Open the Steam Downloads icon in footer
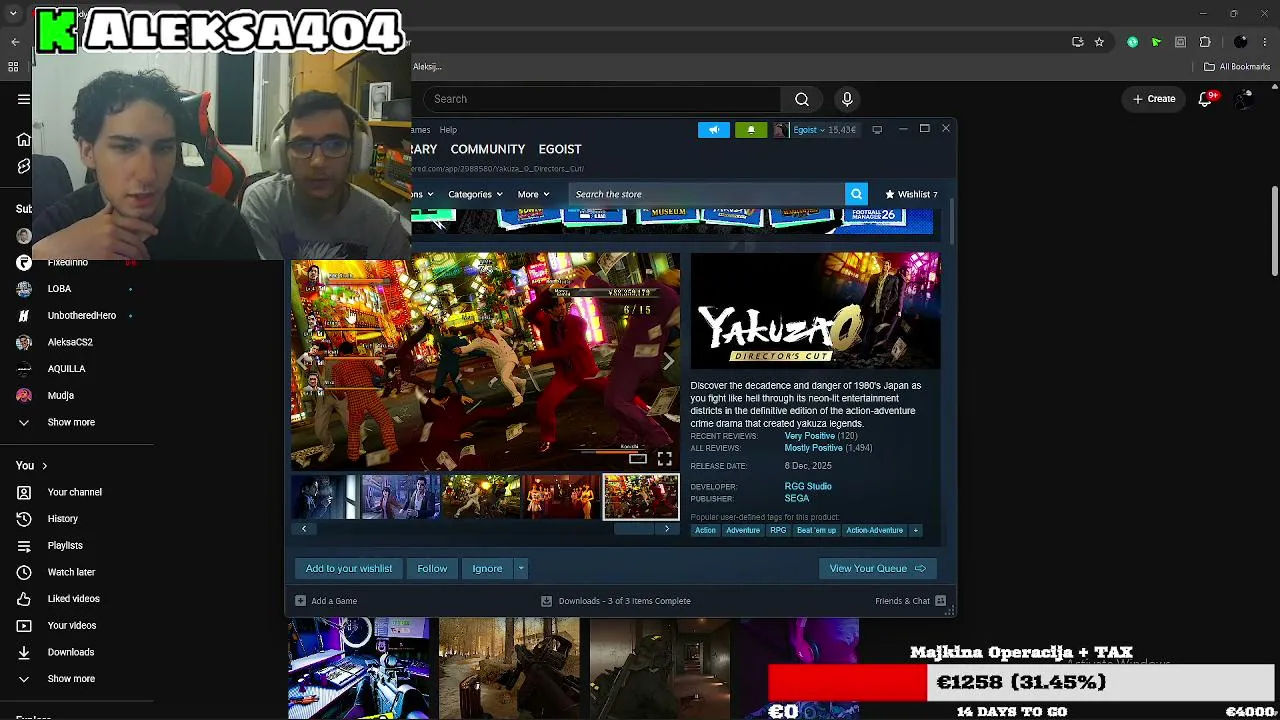This screenshot has height=720, width=1280. (546, 601)
